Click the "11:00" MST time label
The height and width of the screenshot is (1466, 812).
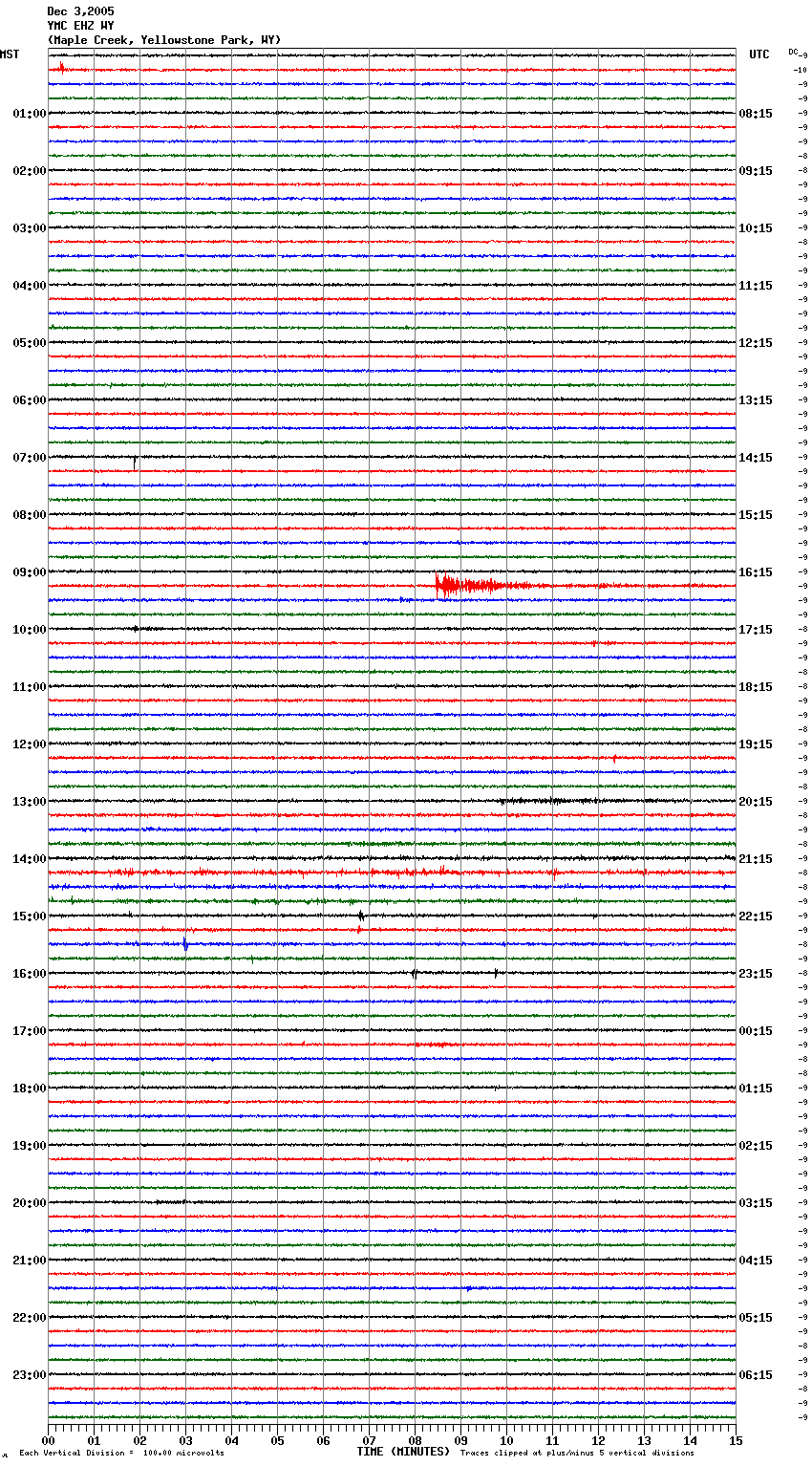pyautogui.click(x=30, y=687)
